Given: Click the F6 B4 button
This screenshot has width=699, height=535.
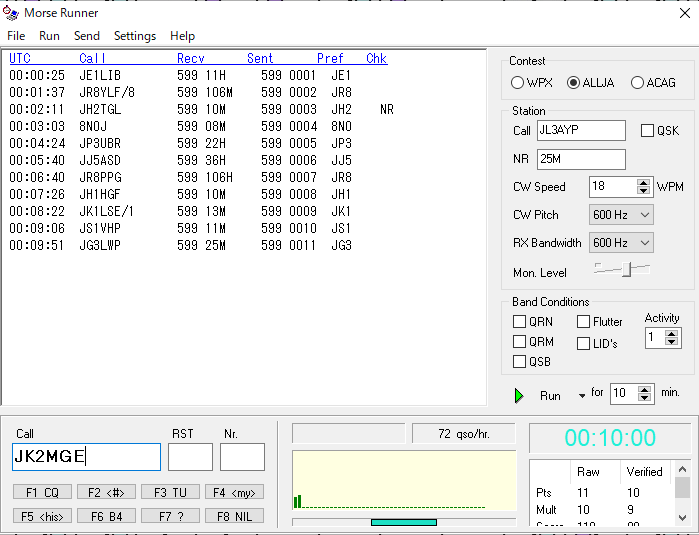Looking at the screenshot, I should (x=106, y=516).
